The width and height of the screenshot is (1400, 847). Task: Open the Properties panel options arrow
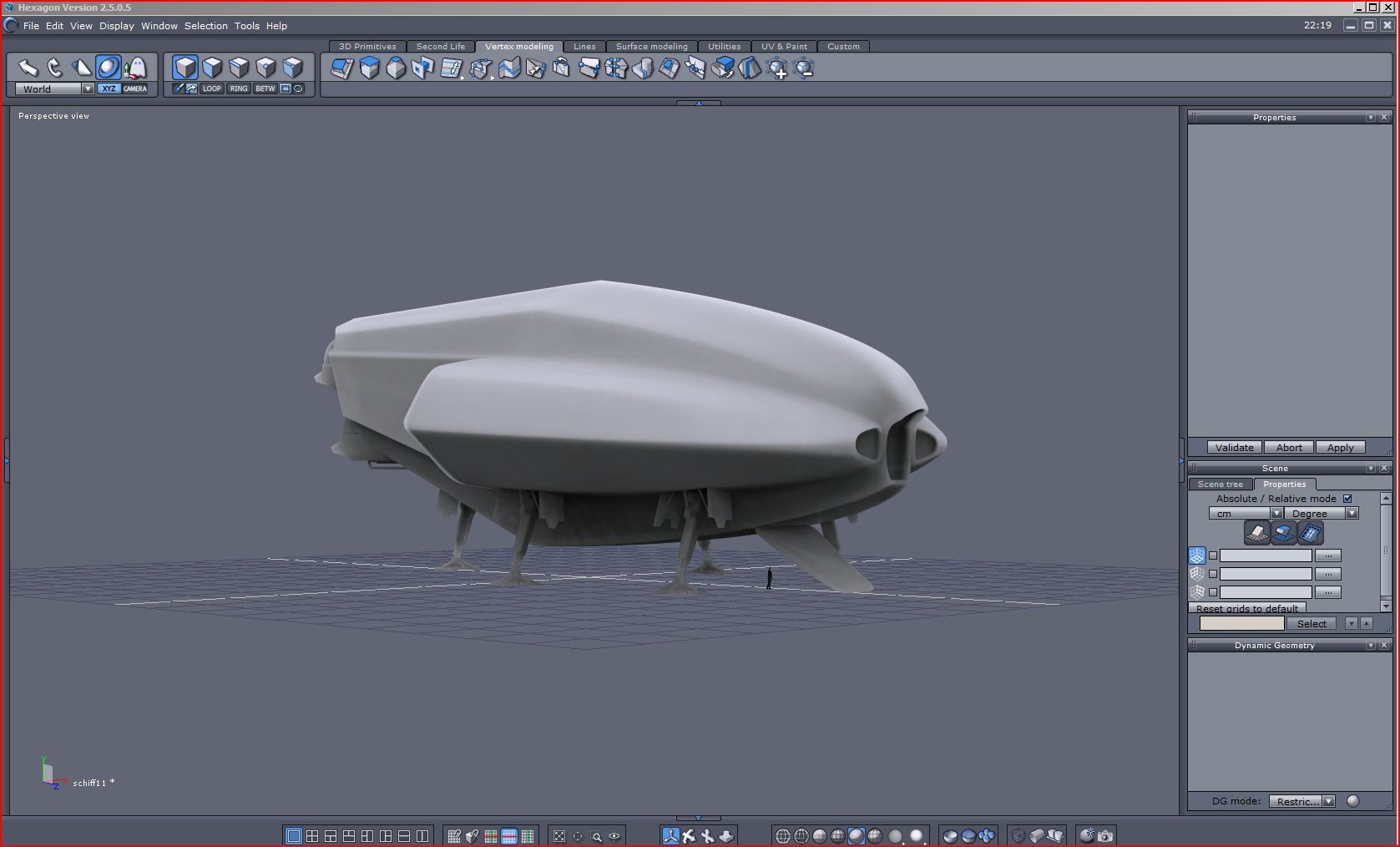(x=1371, y=118)
